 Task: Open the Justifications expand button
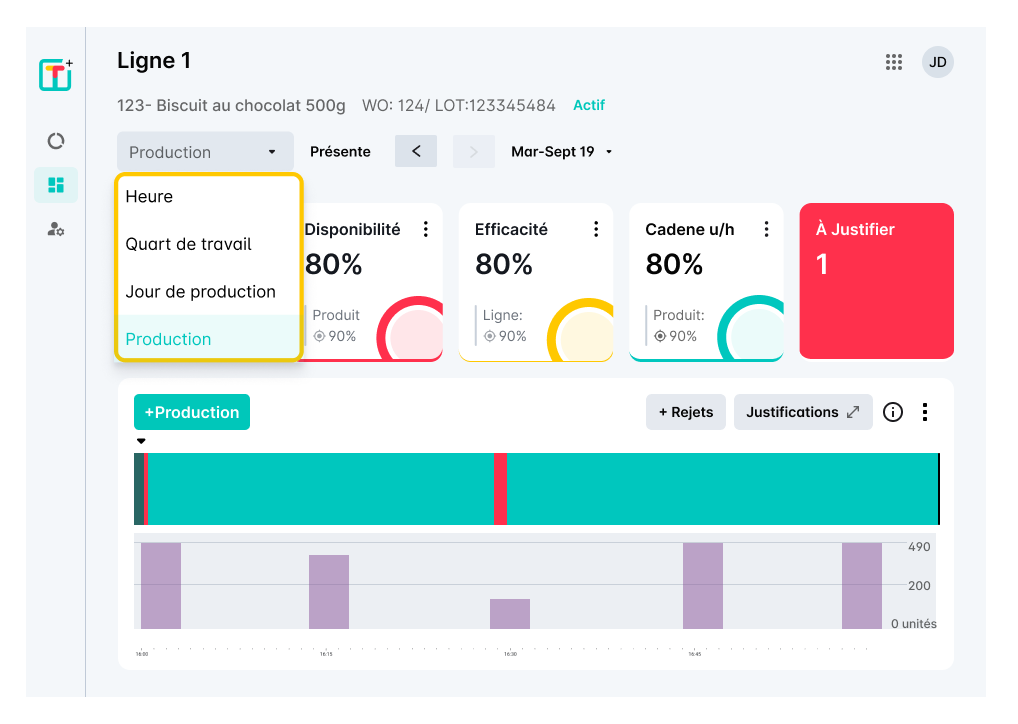pyautogui.click(x=803, y=412)
